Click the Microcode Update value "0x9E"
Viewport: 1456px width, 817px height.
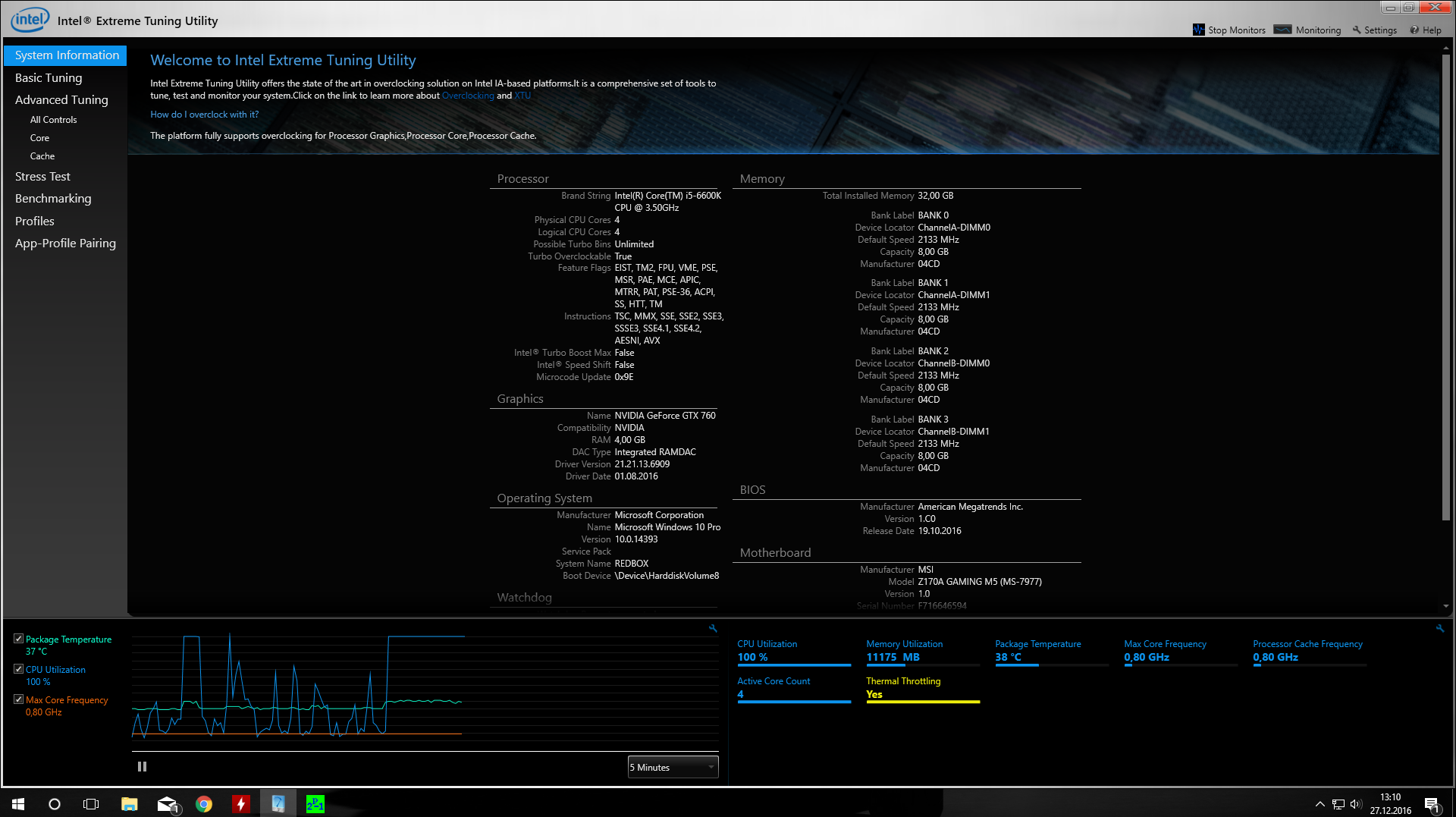tap(624, 377)
